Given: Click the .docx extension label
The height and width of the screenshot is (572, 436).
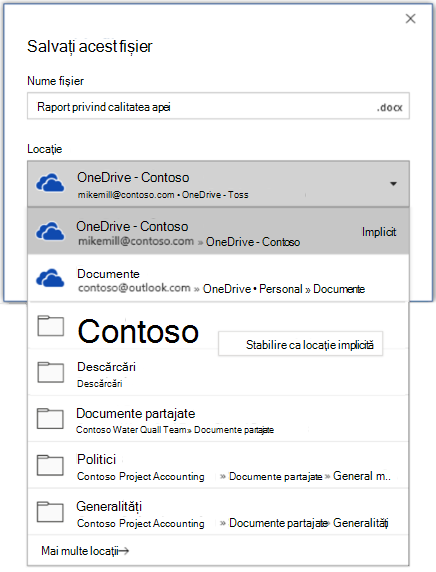Looking at the screenshot, I should point(389,108).
